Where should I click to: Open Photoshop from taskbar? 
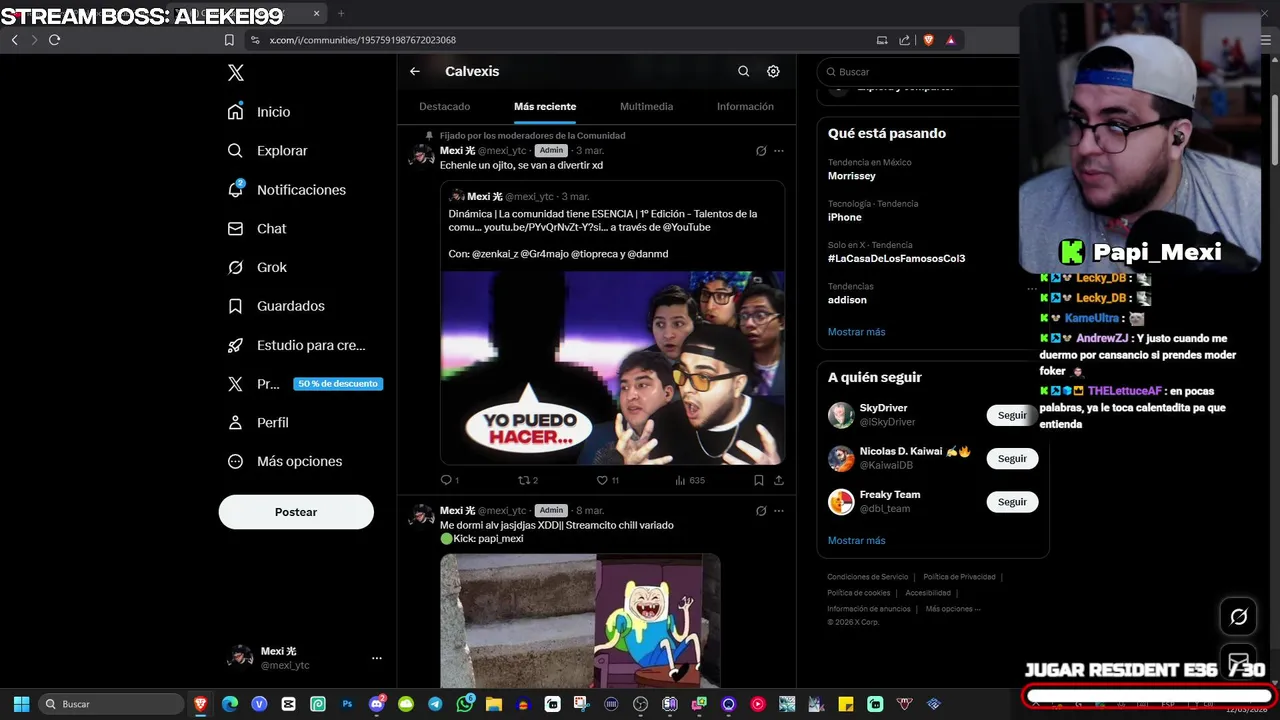(x=347, y=704)
